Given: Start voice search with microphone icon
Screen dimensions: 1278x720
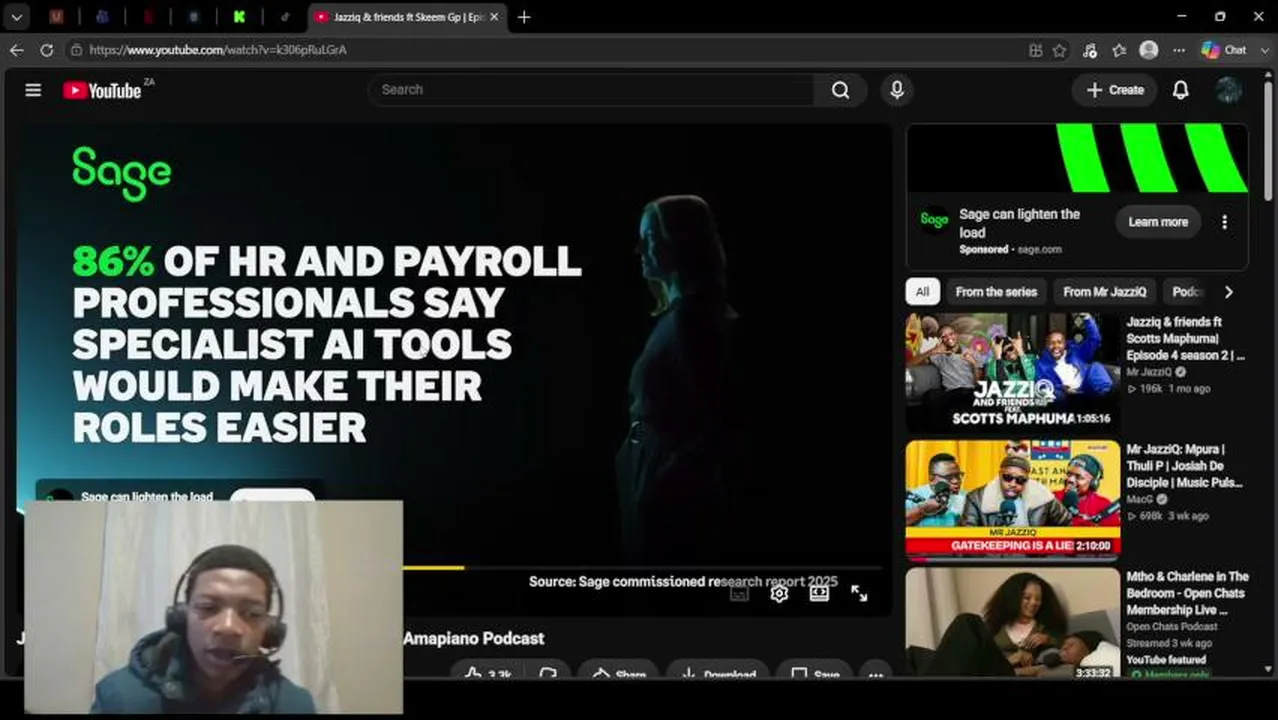Looking at the screenshot, I should [897, 90].
